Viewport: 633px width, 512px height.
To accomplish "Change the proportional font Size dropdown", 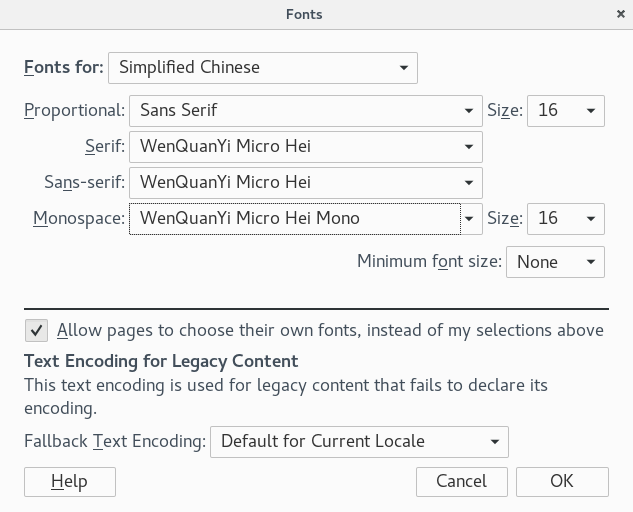I will coord(565,110).
